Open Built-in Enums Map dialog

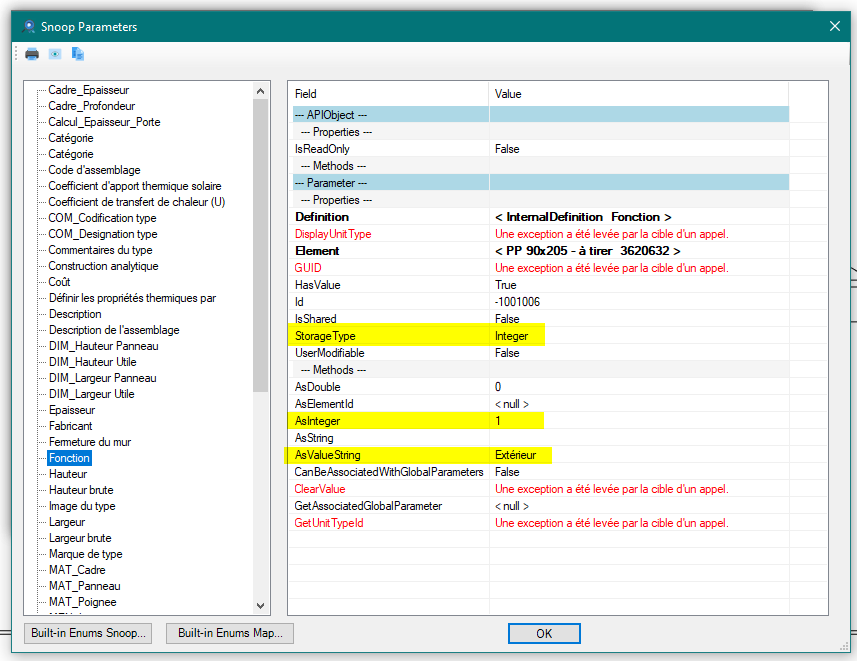coord(229,633)
